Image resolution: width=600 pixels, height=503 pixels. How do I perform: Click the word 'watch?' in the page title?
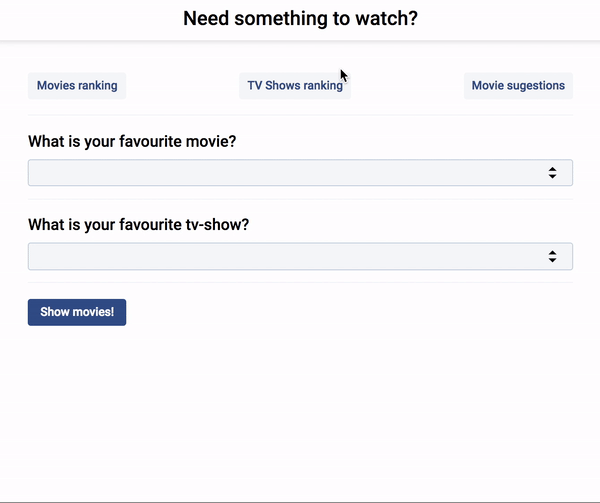click(x=386, y=18)
